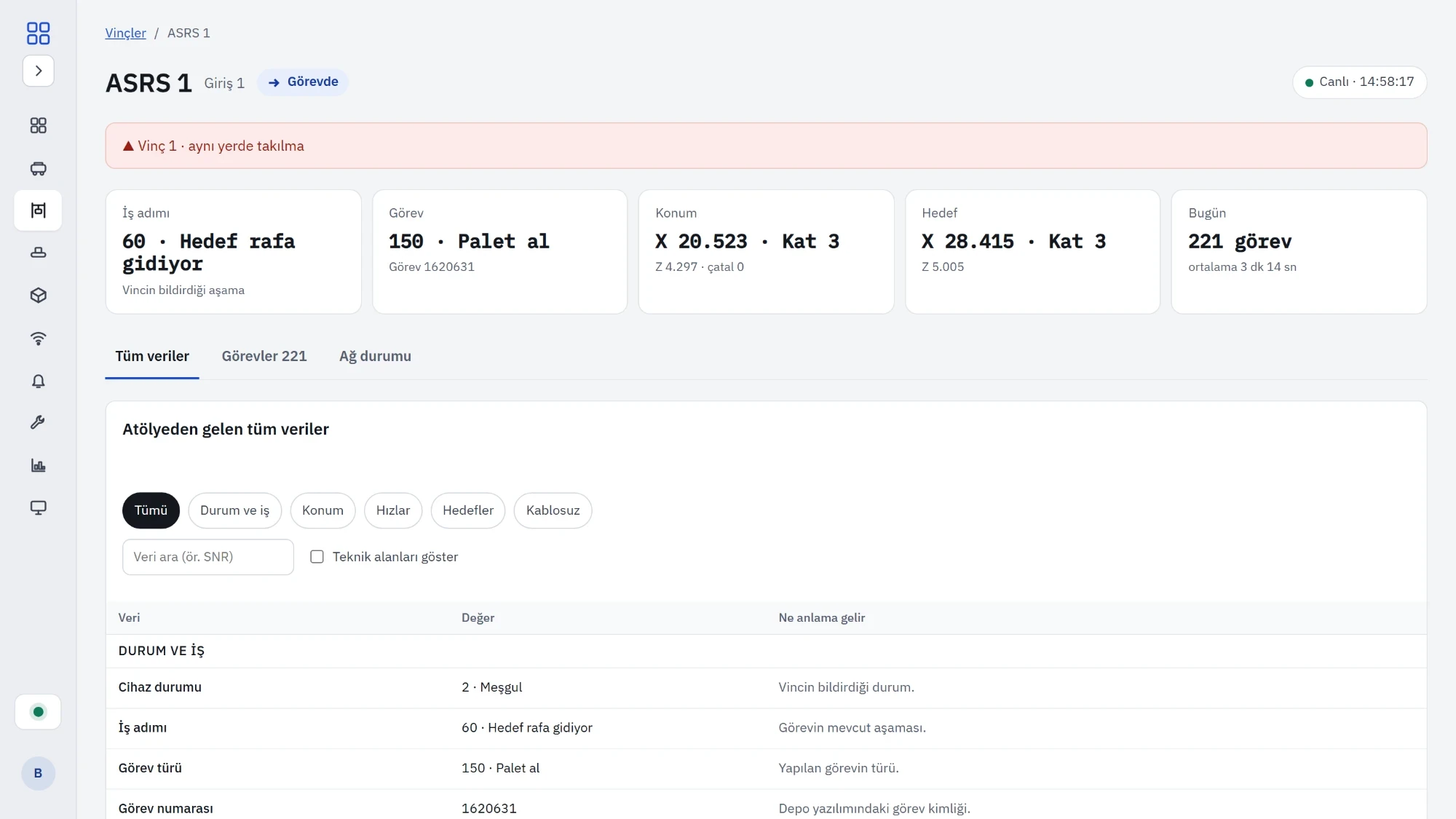The height and width of the screenshot is (819, 1456).
Task: Go back to Vinçler breadcrumb link
Action: tap(125, 33)
